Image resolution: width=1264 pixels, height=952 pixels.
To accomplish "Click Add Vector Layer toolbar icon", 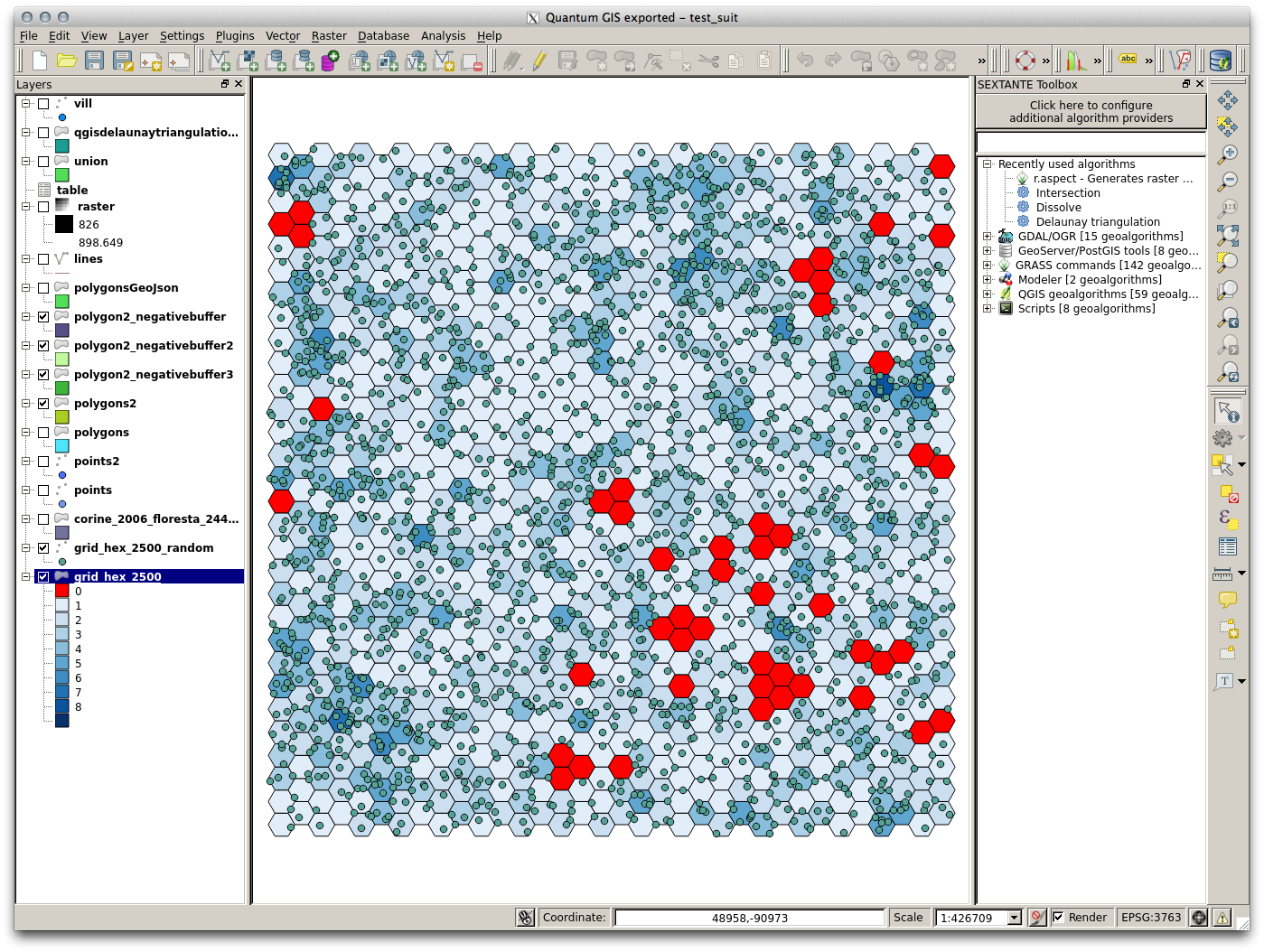I will click(x=220, y=61).
